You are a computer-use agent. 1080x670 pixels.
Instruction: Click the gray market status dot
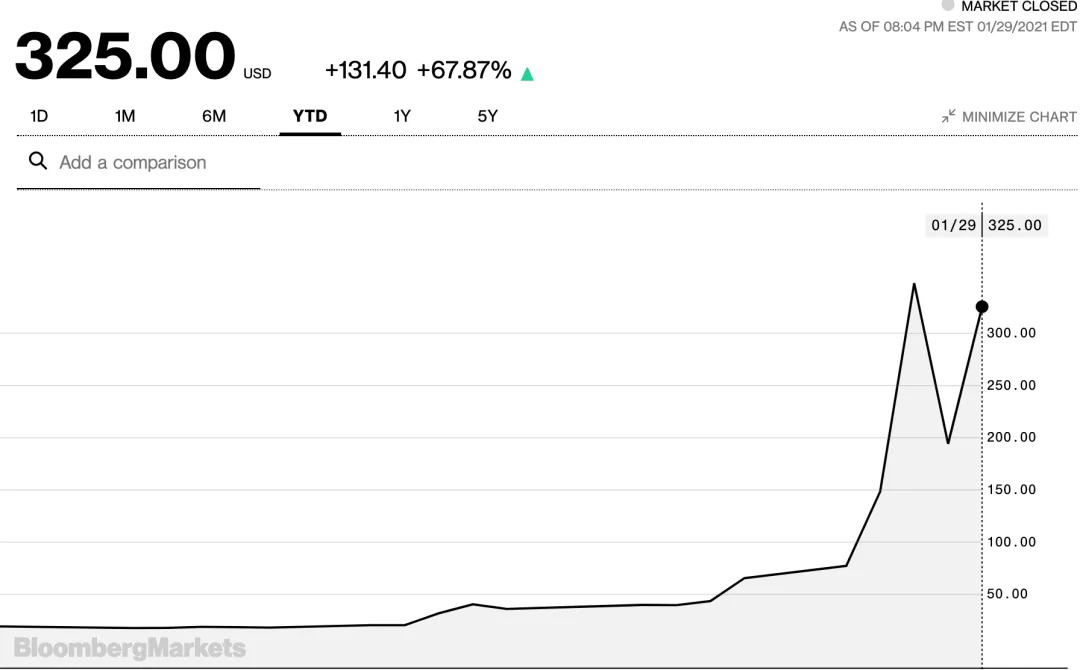(947, 6)
